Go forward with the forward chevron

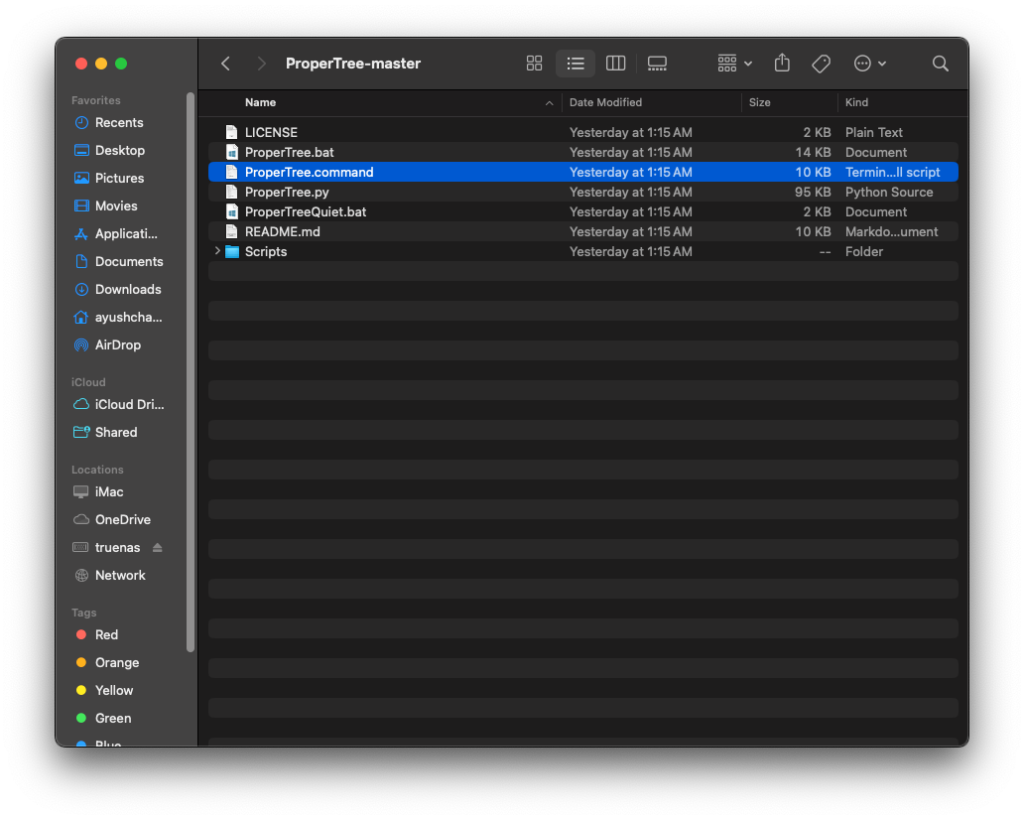261,63
